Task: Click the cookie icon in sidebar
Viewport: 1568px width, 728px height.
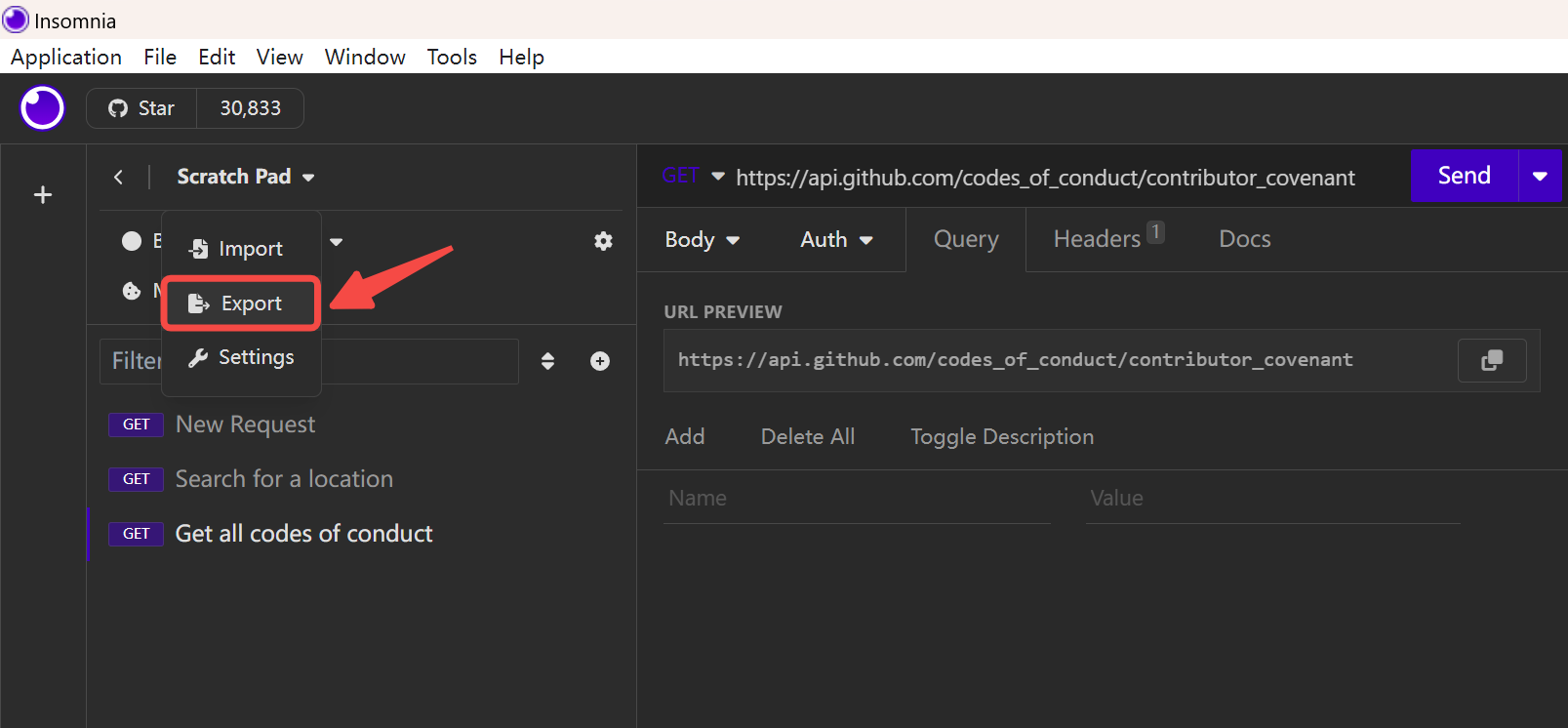Action: coord(132,291)
